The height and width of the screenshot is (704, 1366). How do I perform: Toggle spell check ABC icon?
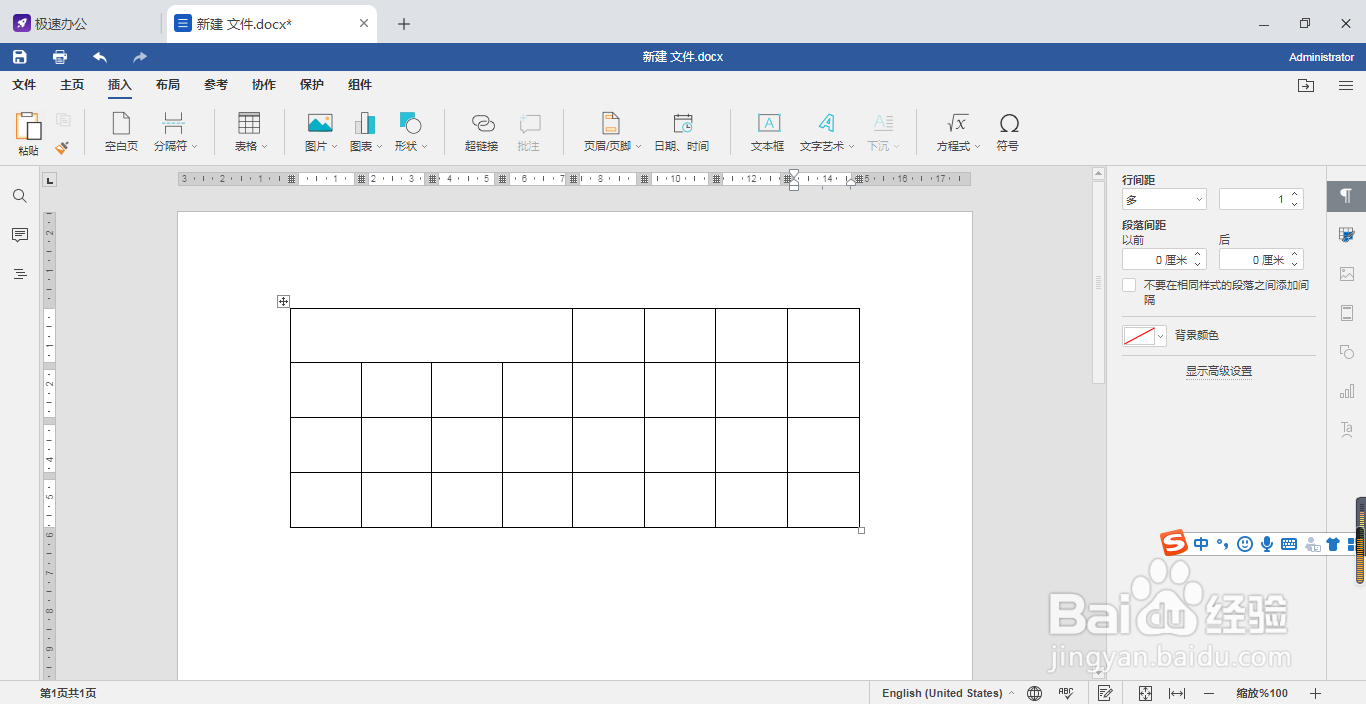(1066, 693)
